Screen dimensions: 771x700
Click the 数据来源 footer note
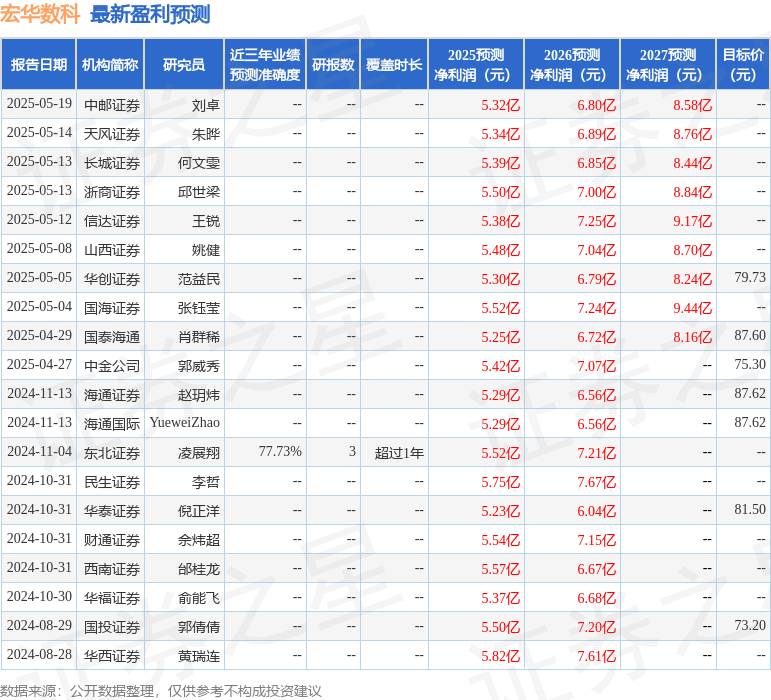coord(161,691)
